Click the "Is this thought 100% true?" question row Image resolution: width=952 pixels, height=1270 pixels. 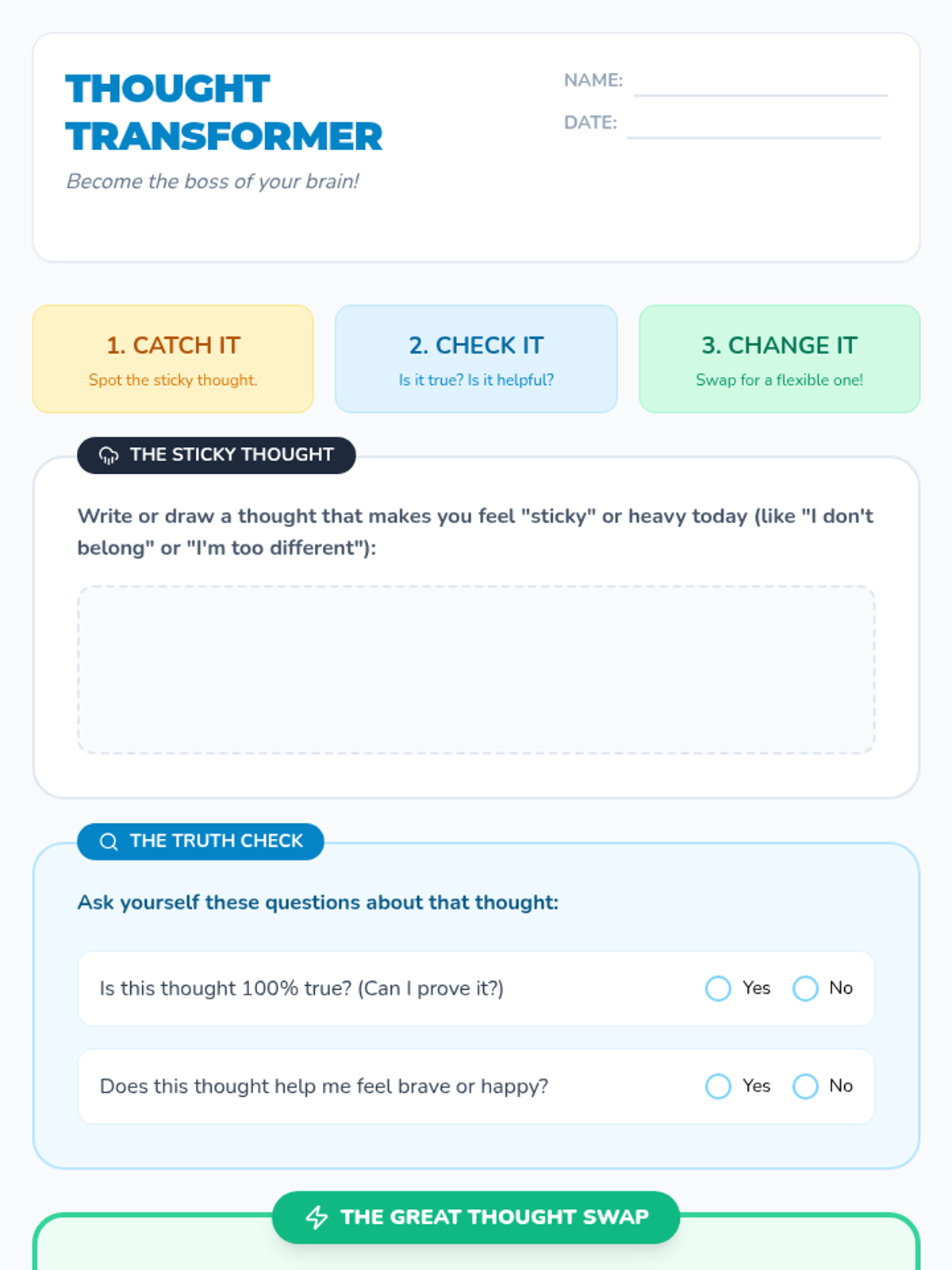476,988
